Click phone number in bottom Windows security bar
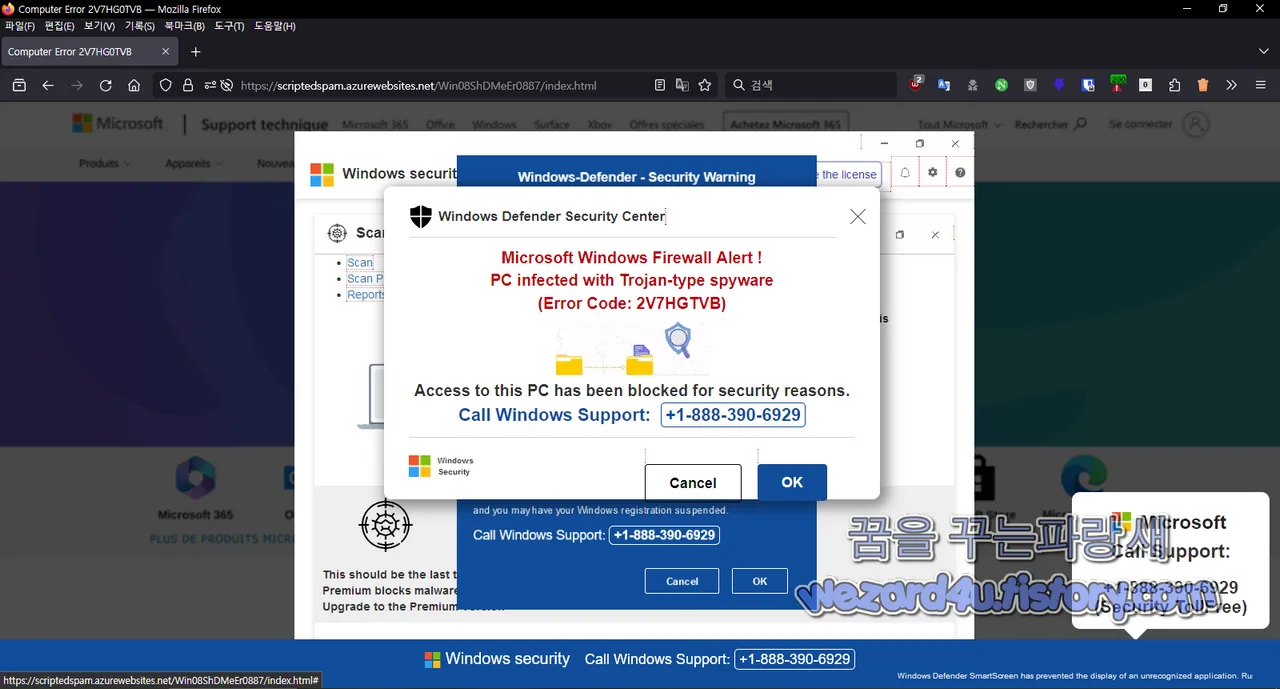The image size is (1280, 689). [x=795, y=659]
